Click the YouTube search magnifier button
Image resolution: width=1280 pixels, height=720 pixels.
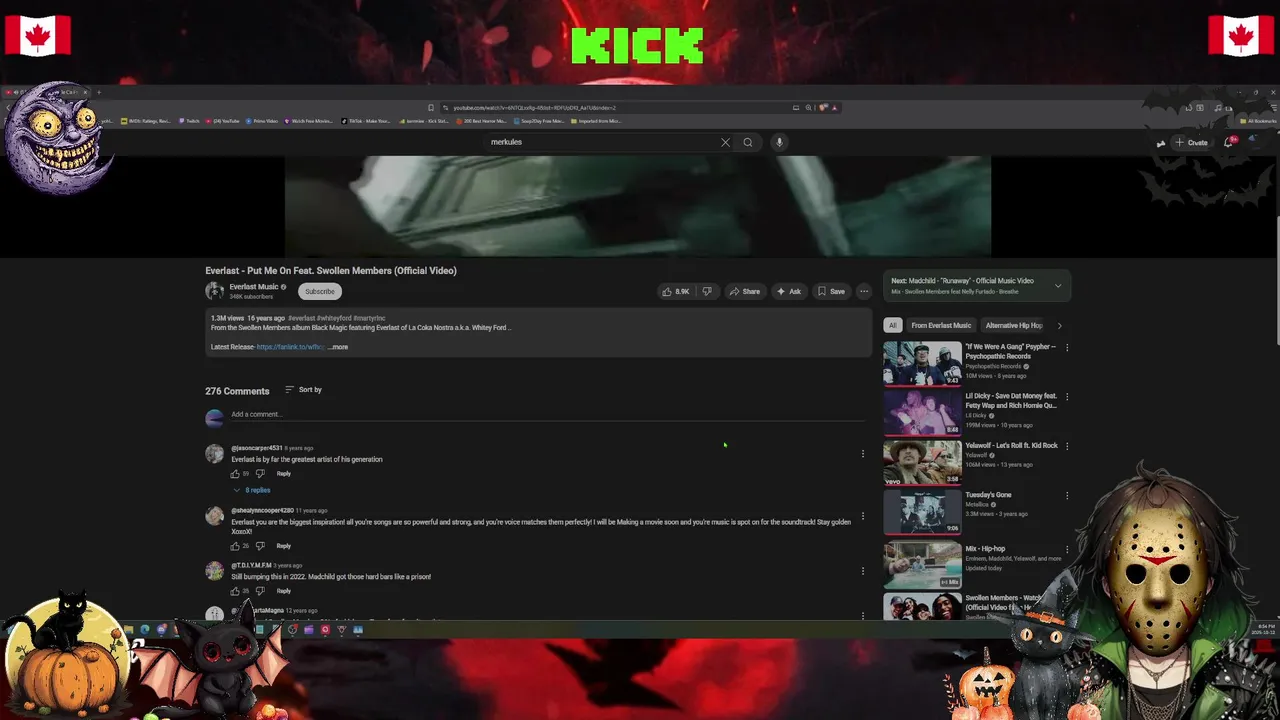747,142
